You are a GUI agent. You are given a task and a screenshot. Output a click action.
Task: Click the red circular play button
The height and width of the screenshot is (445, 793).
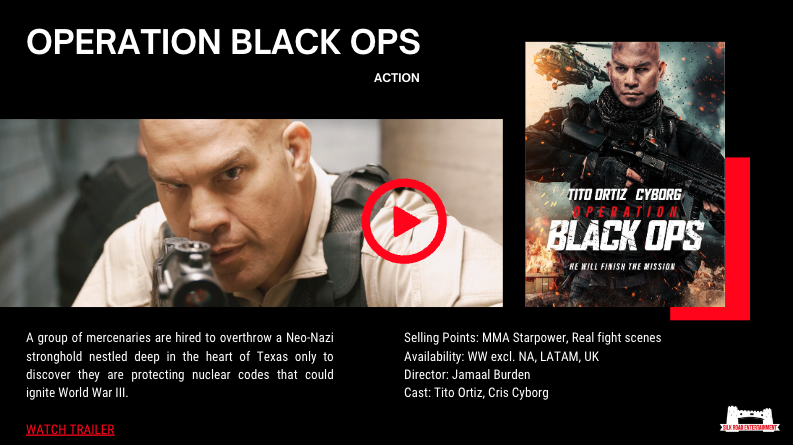tap(404, 221)
